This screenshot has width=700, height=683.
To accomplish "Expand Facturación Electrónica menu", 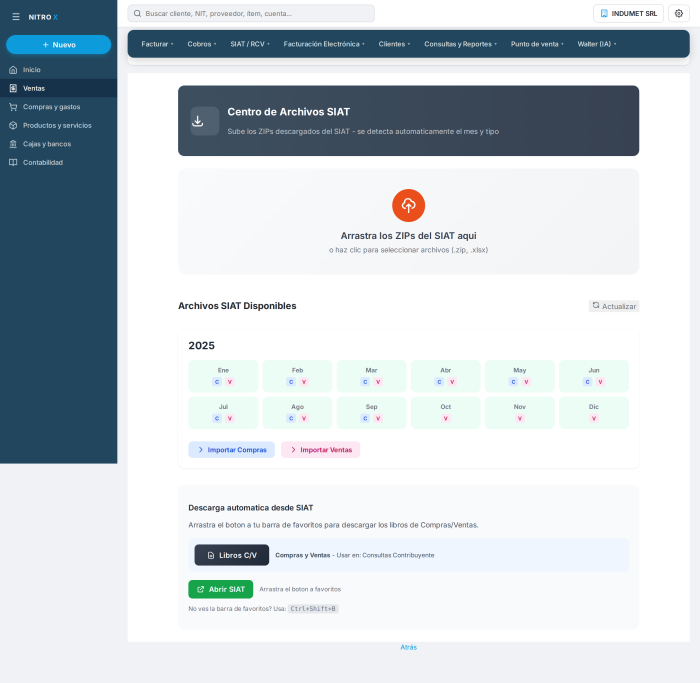I will [324, 44].
